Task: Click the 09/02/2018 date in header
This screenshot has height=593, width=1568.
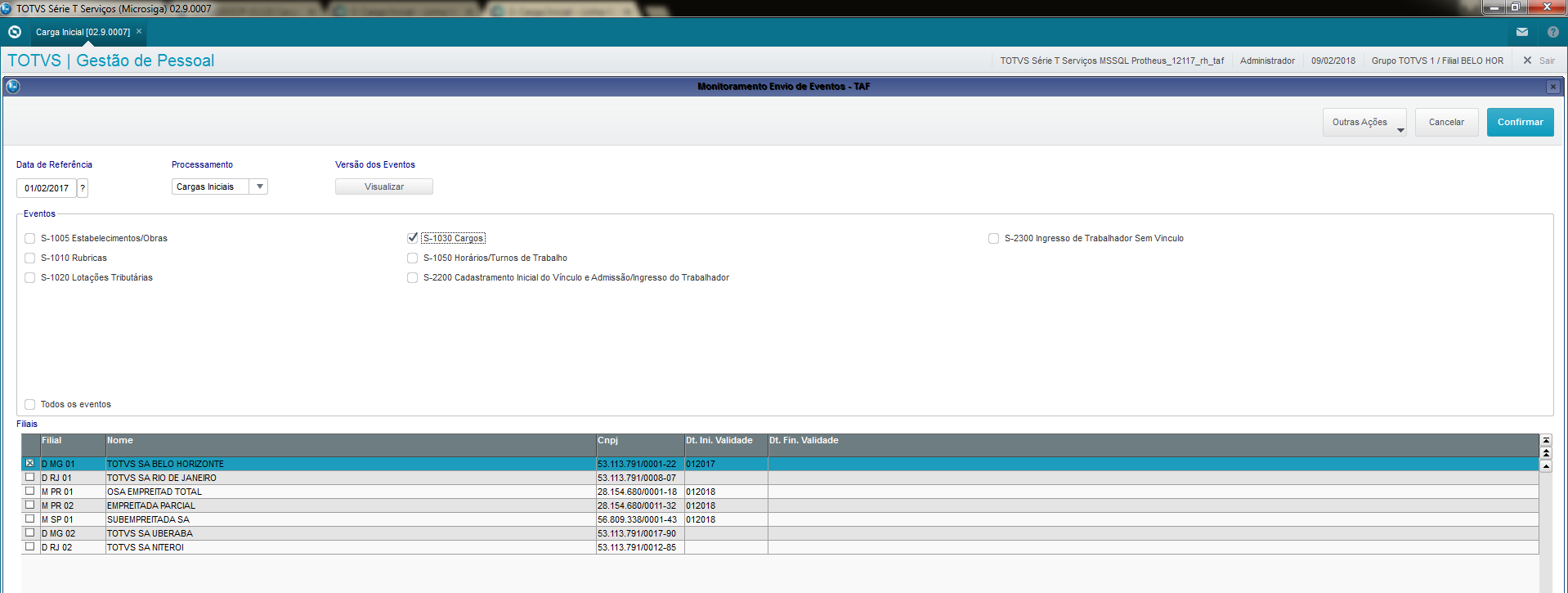Action: pyautogui.click(x=1333, y=61)
